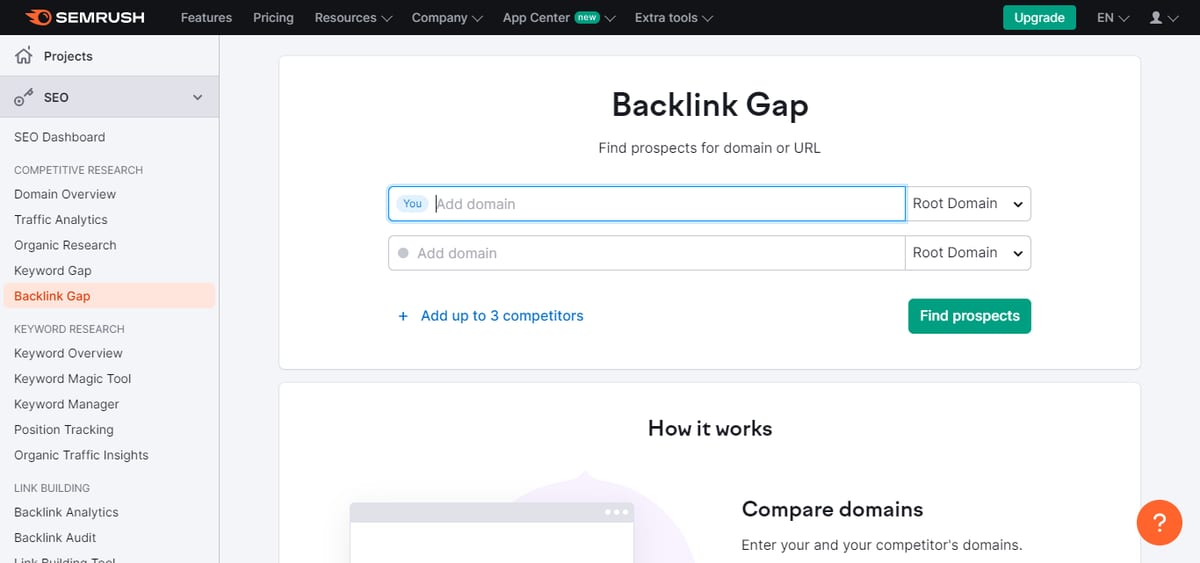Click the Find prospects button

tap(969, 316)
